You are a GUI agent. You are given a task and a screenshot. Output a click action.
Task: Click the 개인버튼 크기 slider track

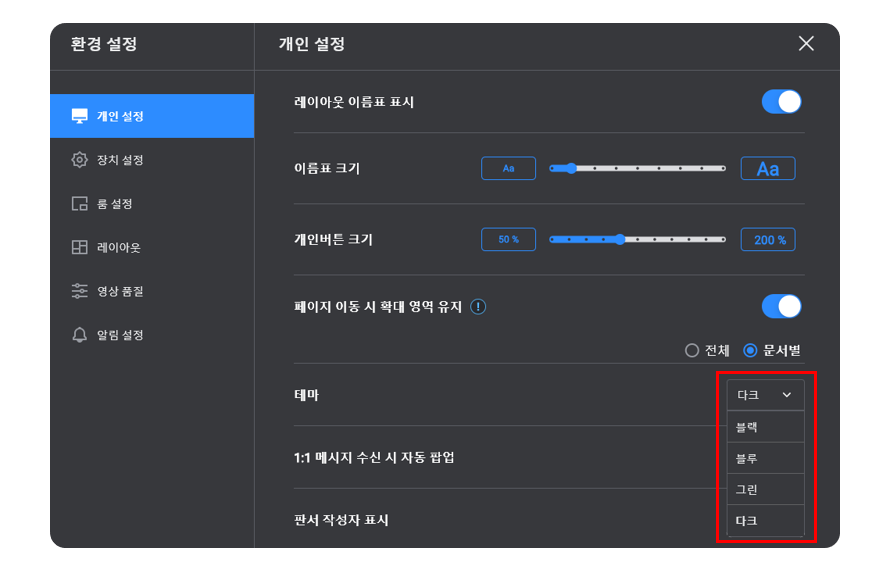click(x=637, y=240)
